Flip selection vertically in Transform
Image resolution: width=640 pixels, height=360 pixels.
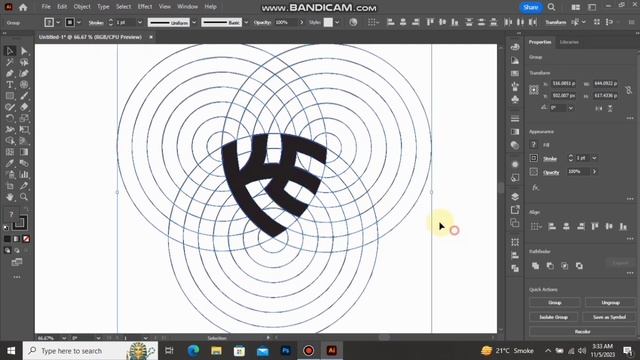click(610, 108)
